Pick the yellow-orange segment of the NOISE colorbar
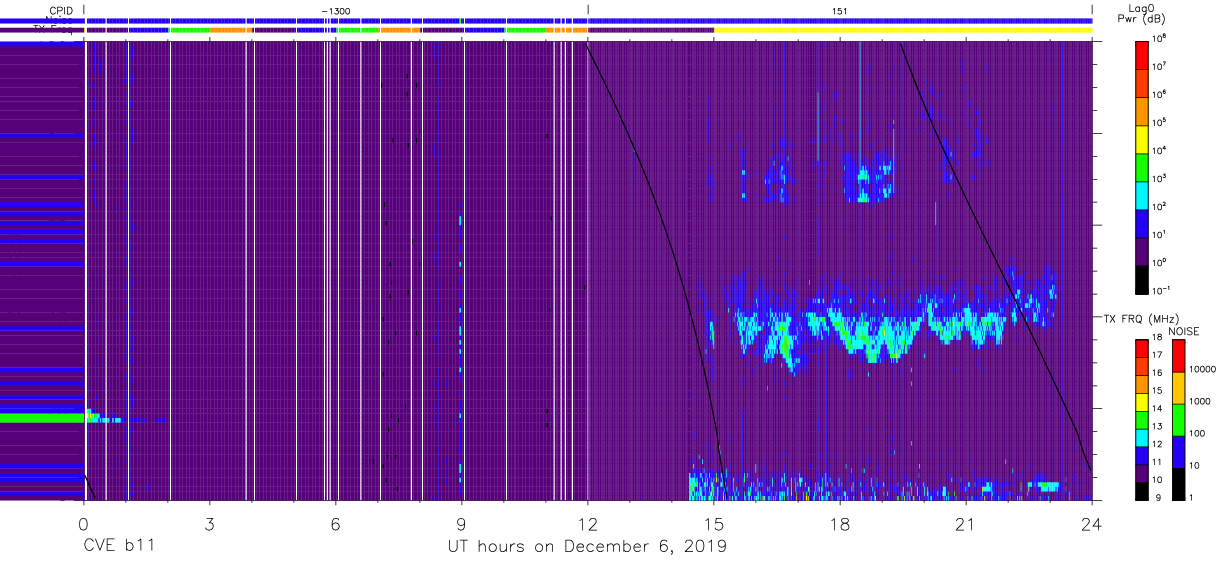1228x567 pixels. pos(1179,388)
